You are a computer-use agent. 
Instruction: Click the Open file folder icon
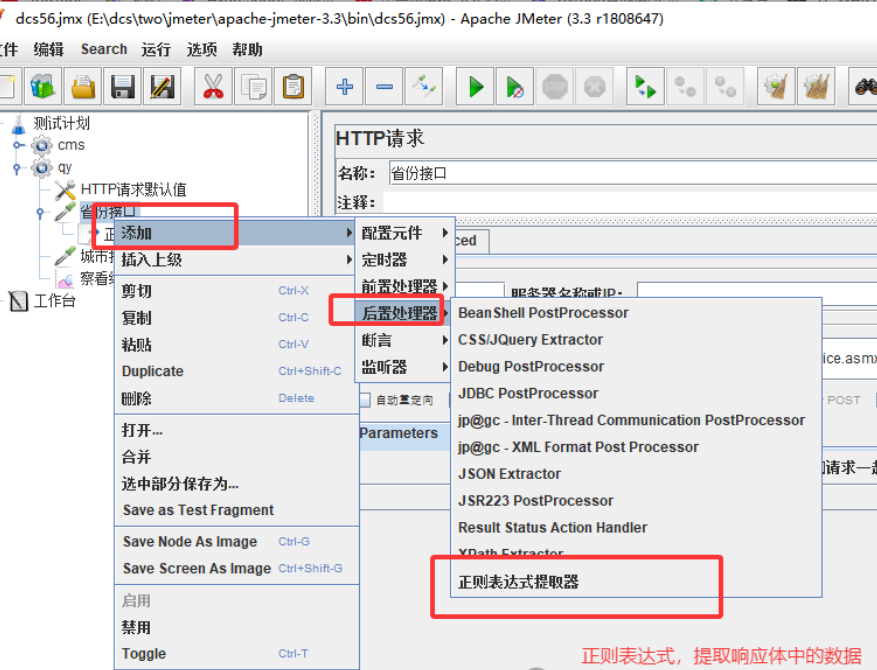[x=83, y=87]
